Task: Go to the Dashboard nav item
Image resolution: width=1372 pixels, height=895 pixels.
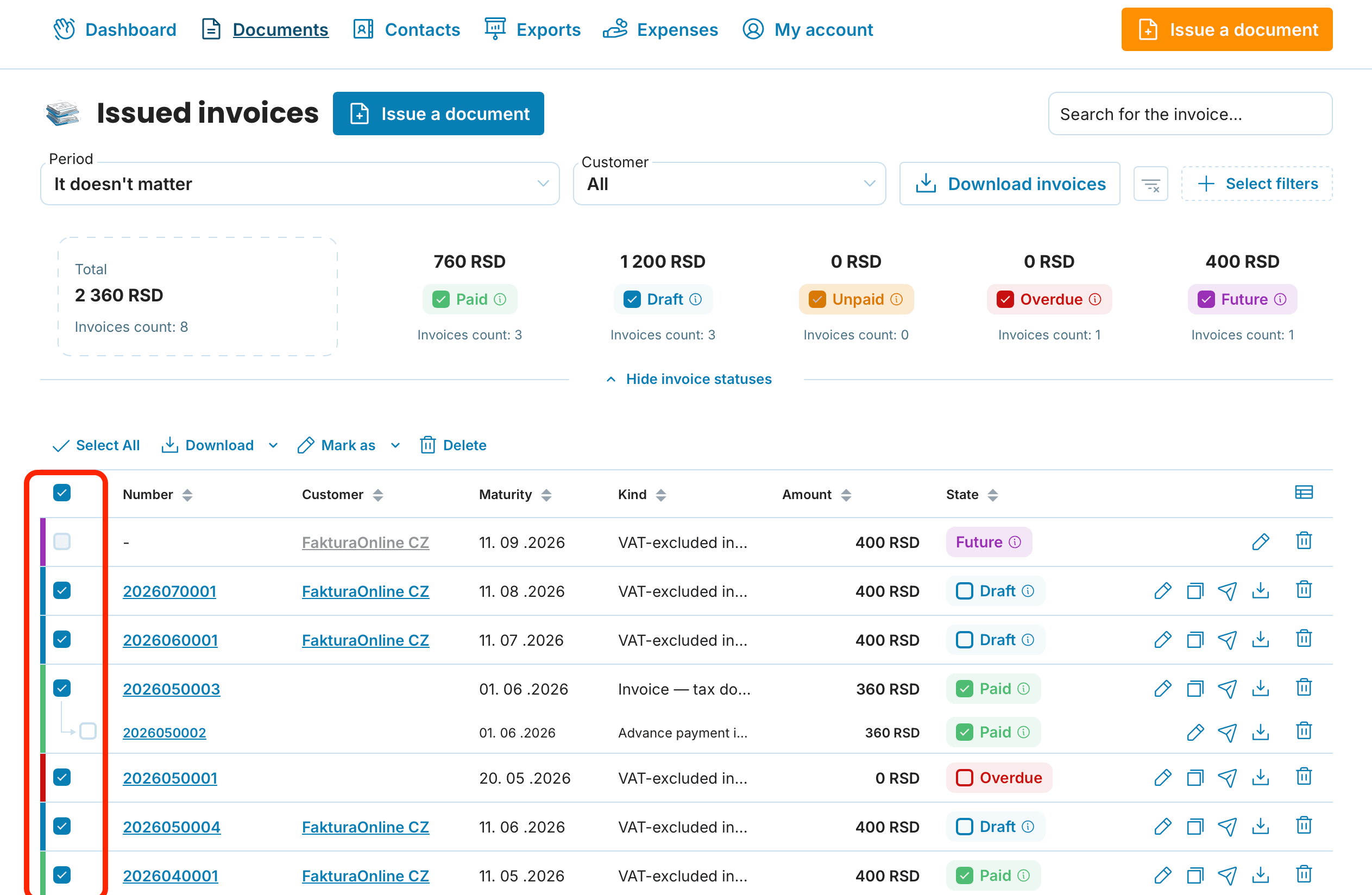Action: click(115, 29)
